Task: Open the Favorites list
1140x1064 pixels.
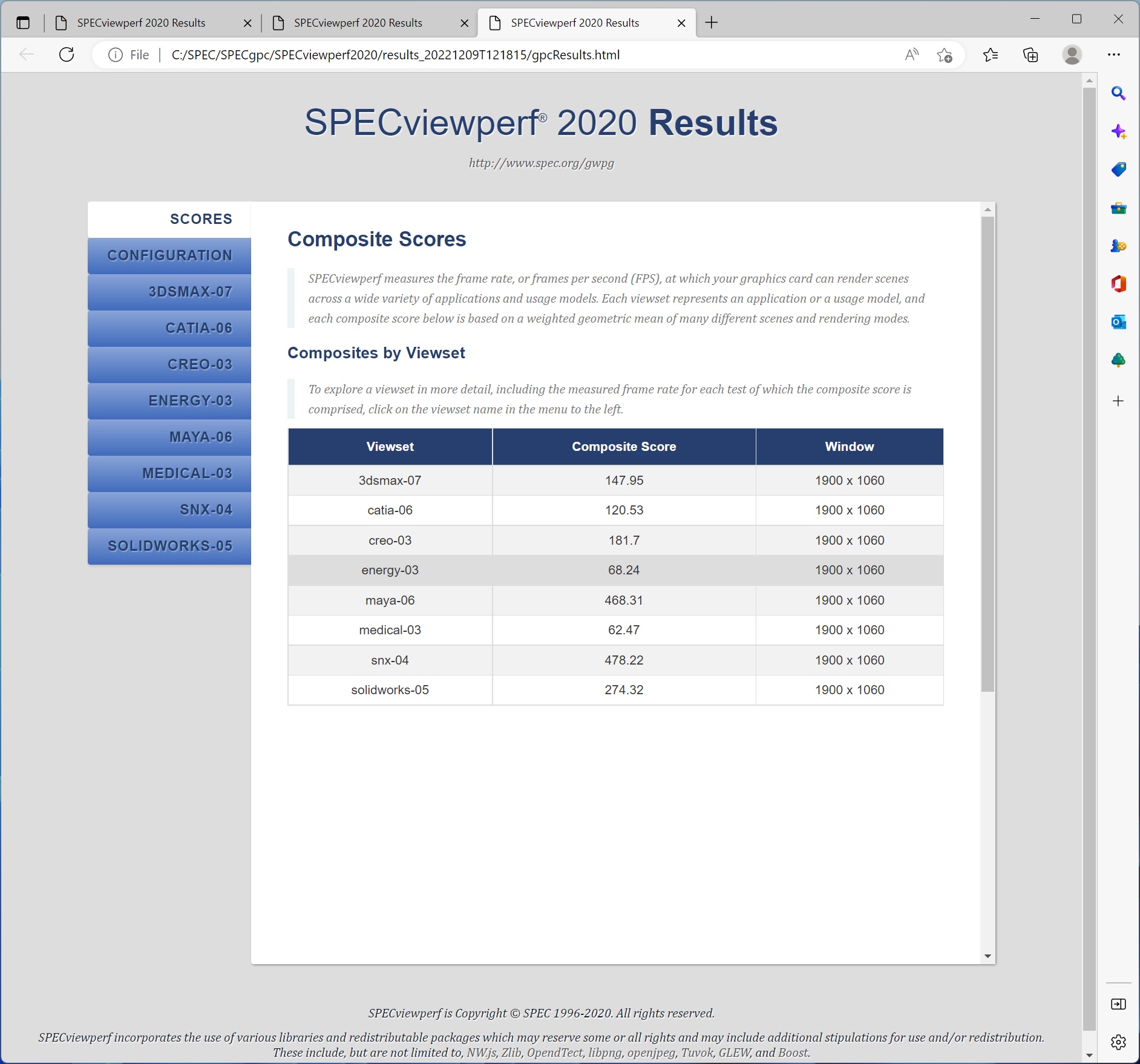Action: 991,55
